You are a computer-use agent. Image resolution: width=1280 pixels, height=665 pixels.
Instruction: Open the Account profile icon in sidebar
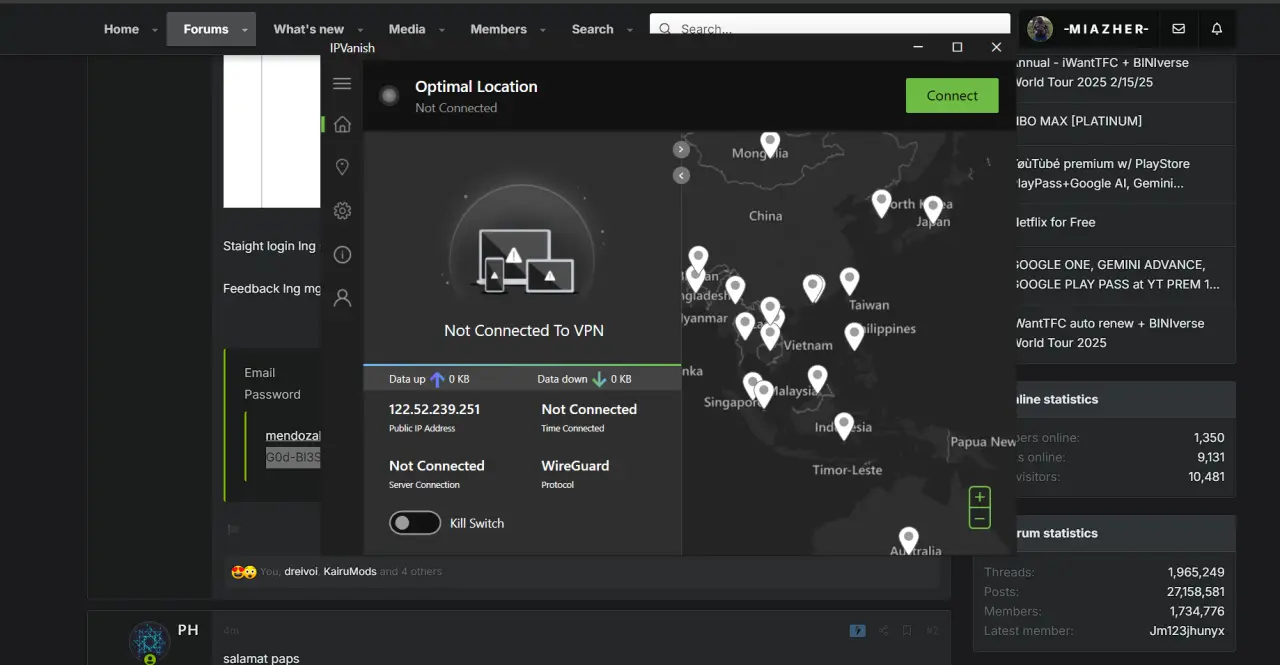pyautogui.click(x=342, y=298)
